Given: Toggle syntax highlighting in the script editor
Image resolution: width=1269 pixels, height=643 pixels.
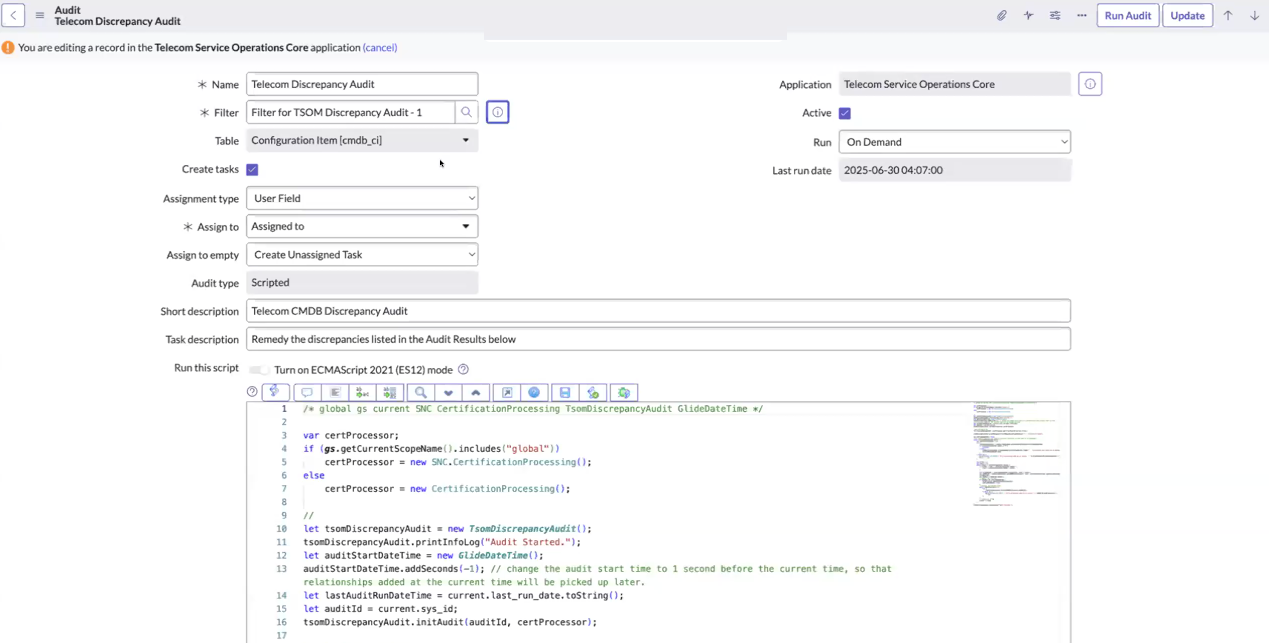Looking at the screenshot, I should click(276, 392).
